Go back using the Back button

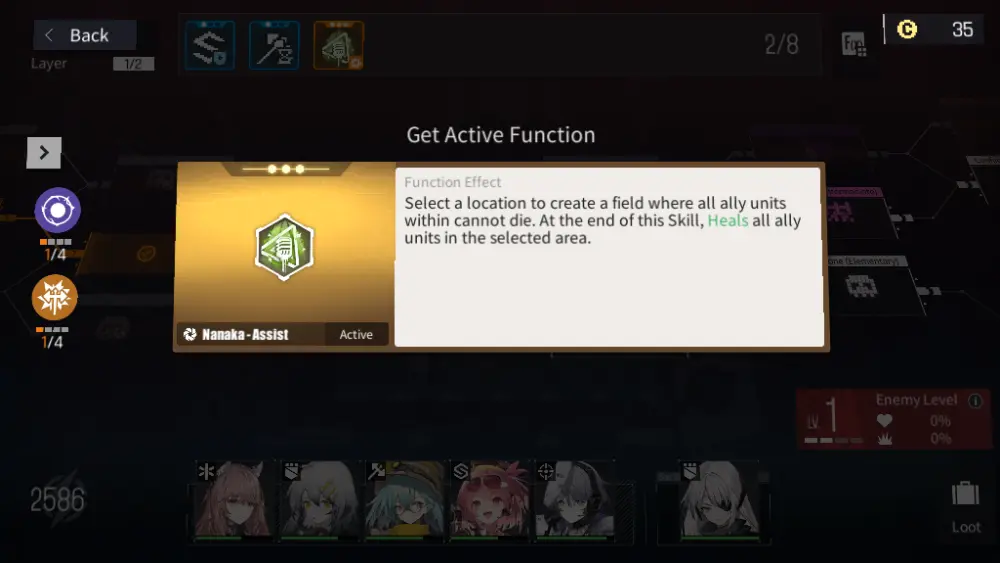point(85,35)
